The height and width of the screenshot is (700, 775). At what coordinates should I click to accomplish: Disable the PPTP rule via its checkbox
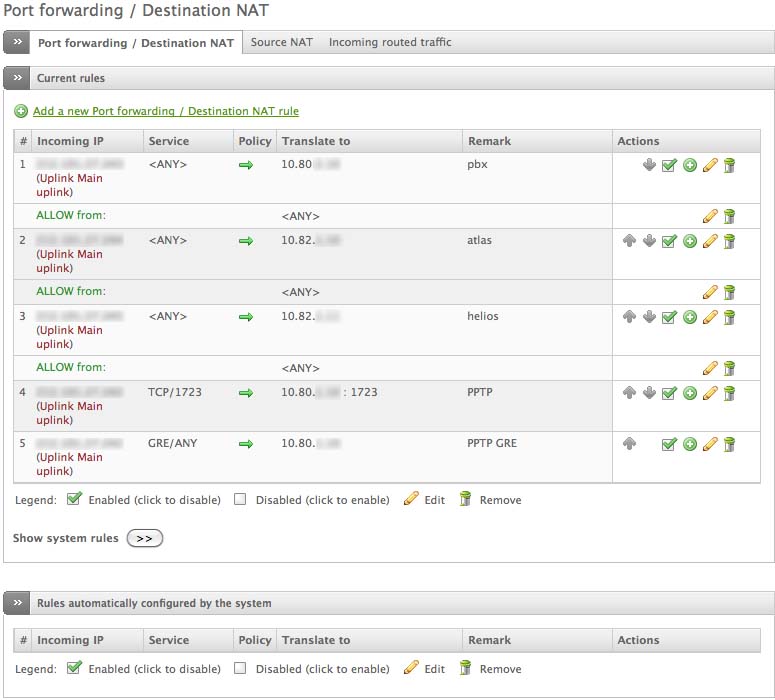(x=669, y=393)
